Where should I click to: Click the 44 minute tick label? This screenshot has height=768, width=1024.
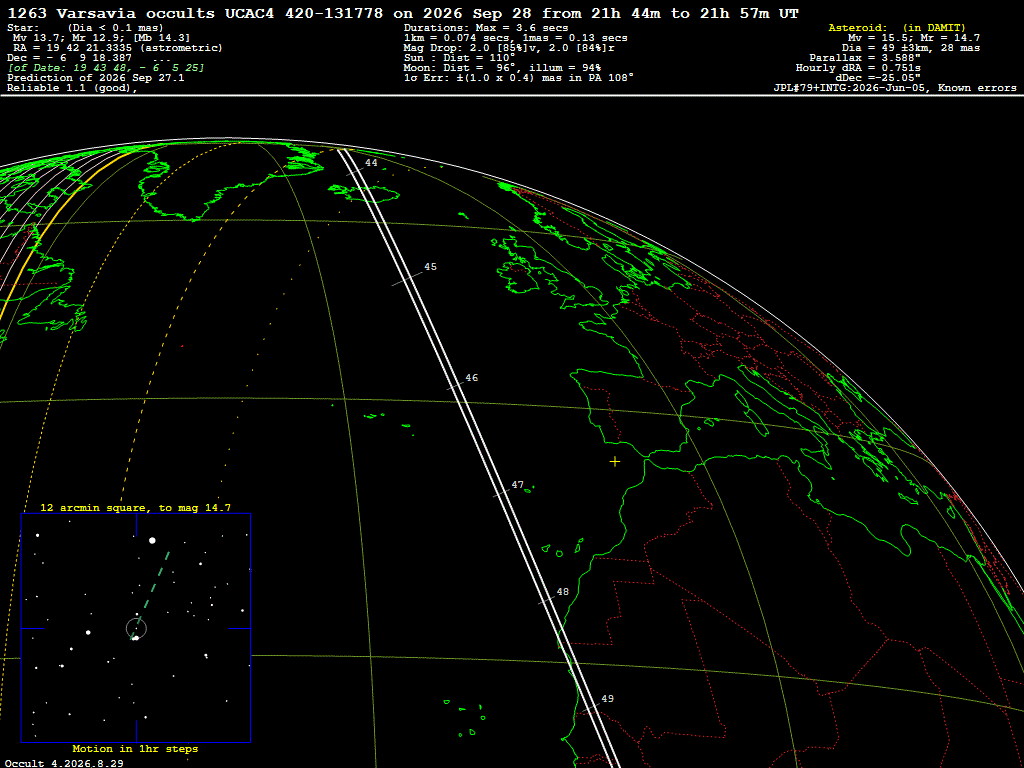[371, 163]
